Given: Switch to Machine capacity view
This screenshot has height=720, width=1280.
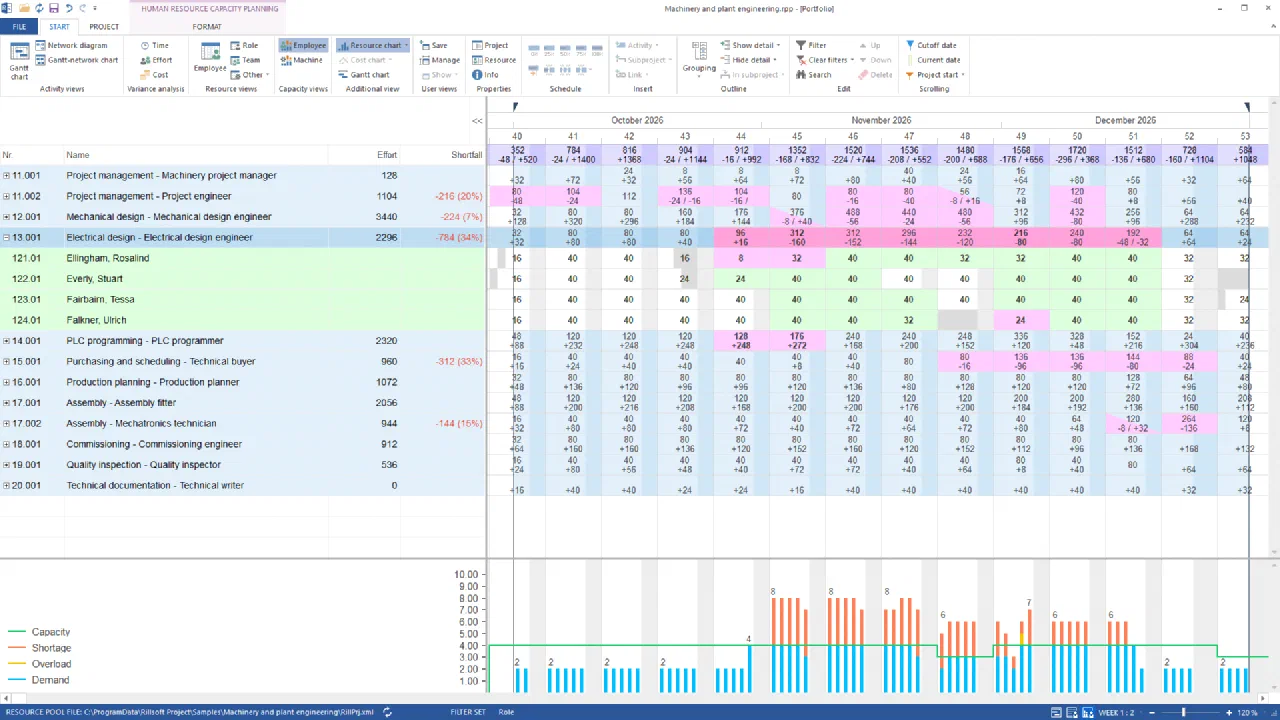Looking at the screenshot, I should [301, 60].
